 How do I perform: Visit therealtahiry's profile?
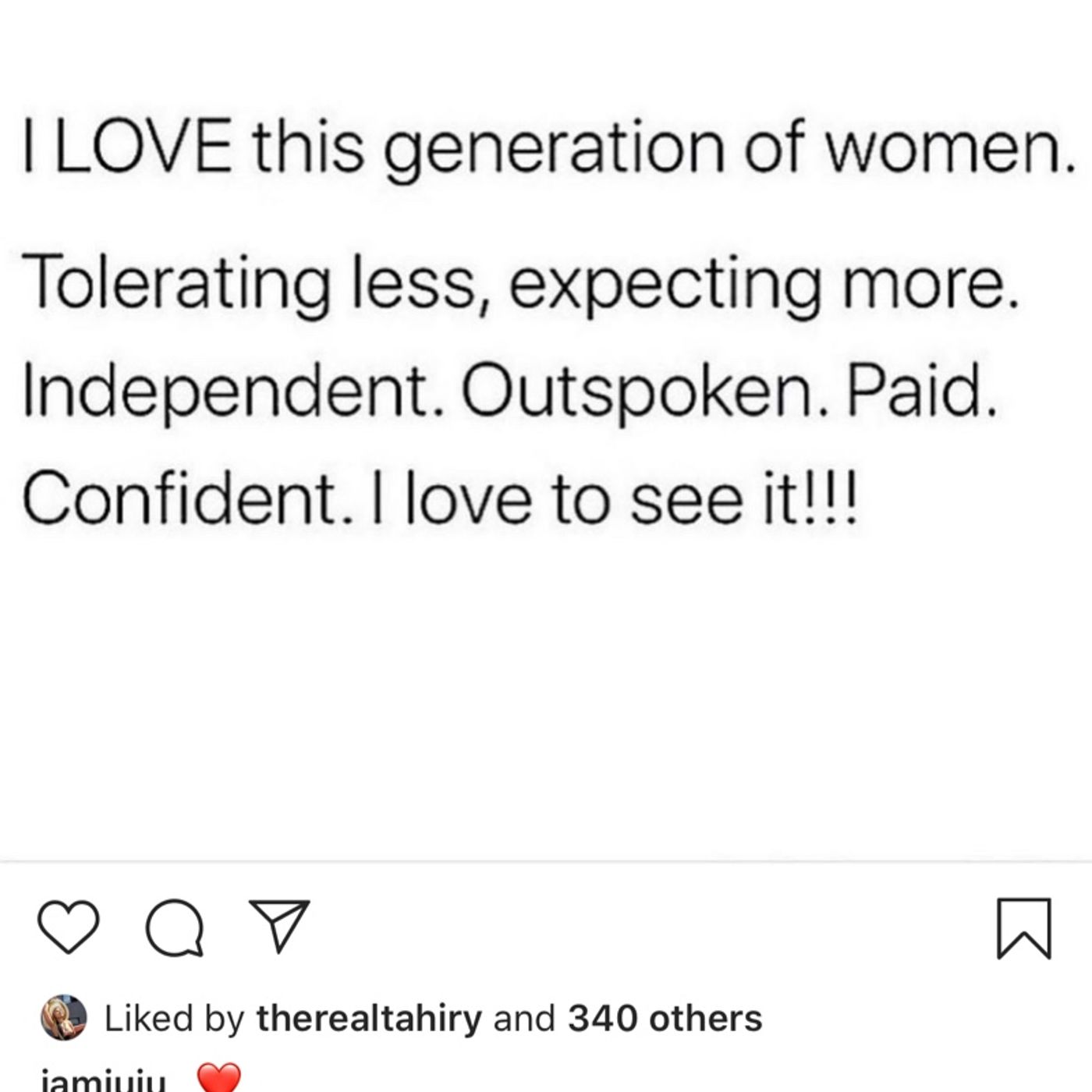click(x=370, y=1019)
